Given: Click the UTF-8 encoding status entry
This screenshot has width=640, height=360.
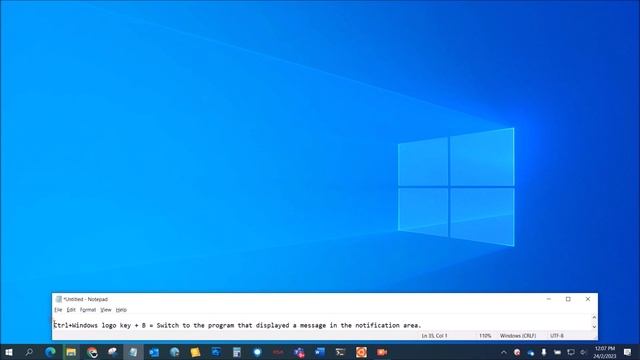Looking at the screenshot, I should click(x=557, y=336).
